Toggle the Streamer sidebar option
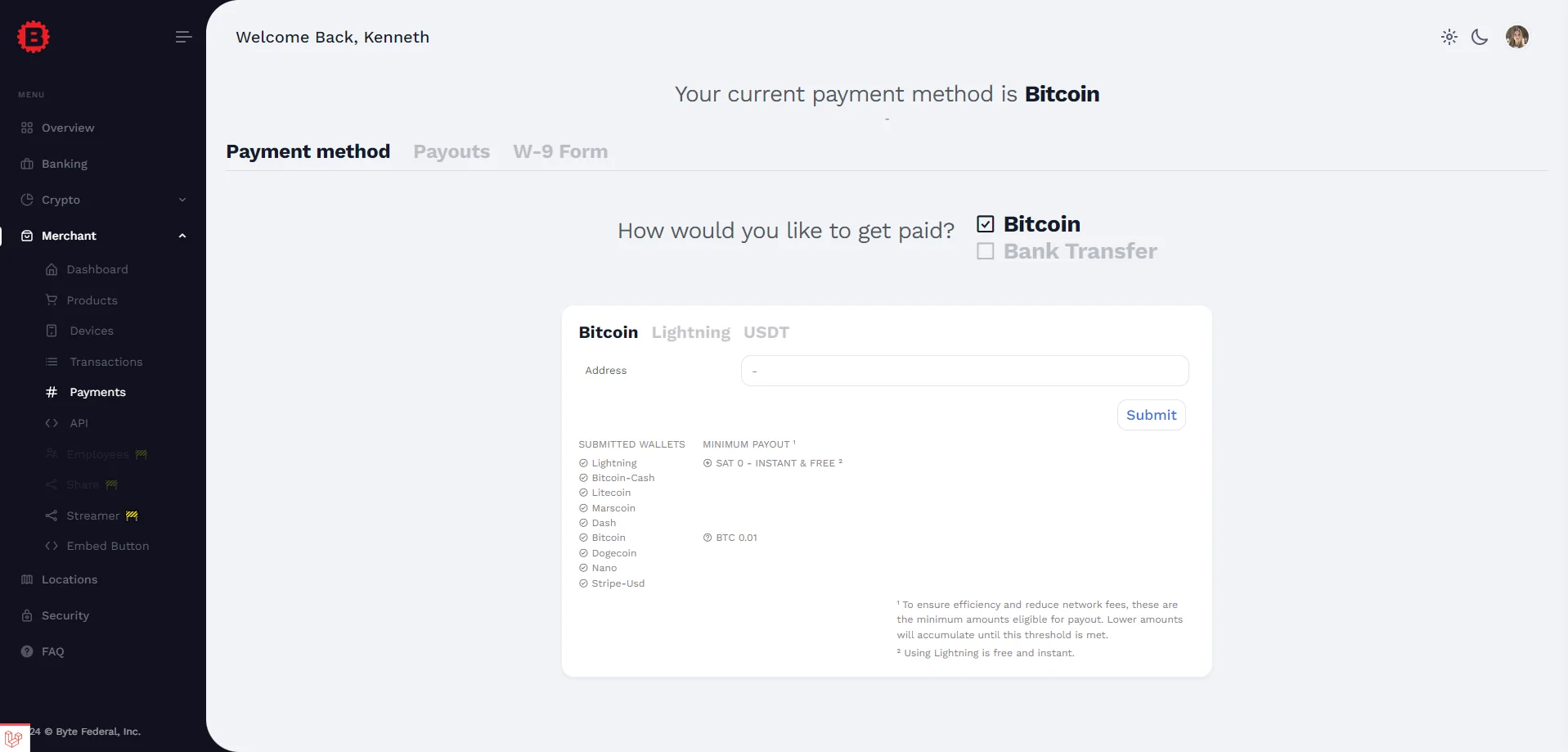This screenshot has height=752, width=1568. [91, 516]
